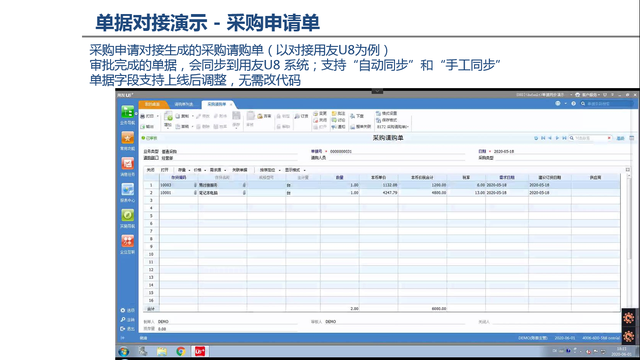Image resolution: width=640 pixels, height=360 pixels.
Task: Select grid row 2 with code 10001
Action: 382,193
